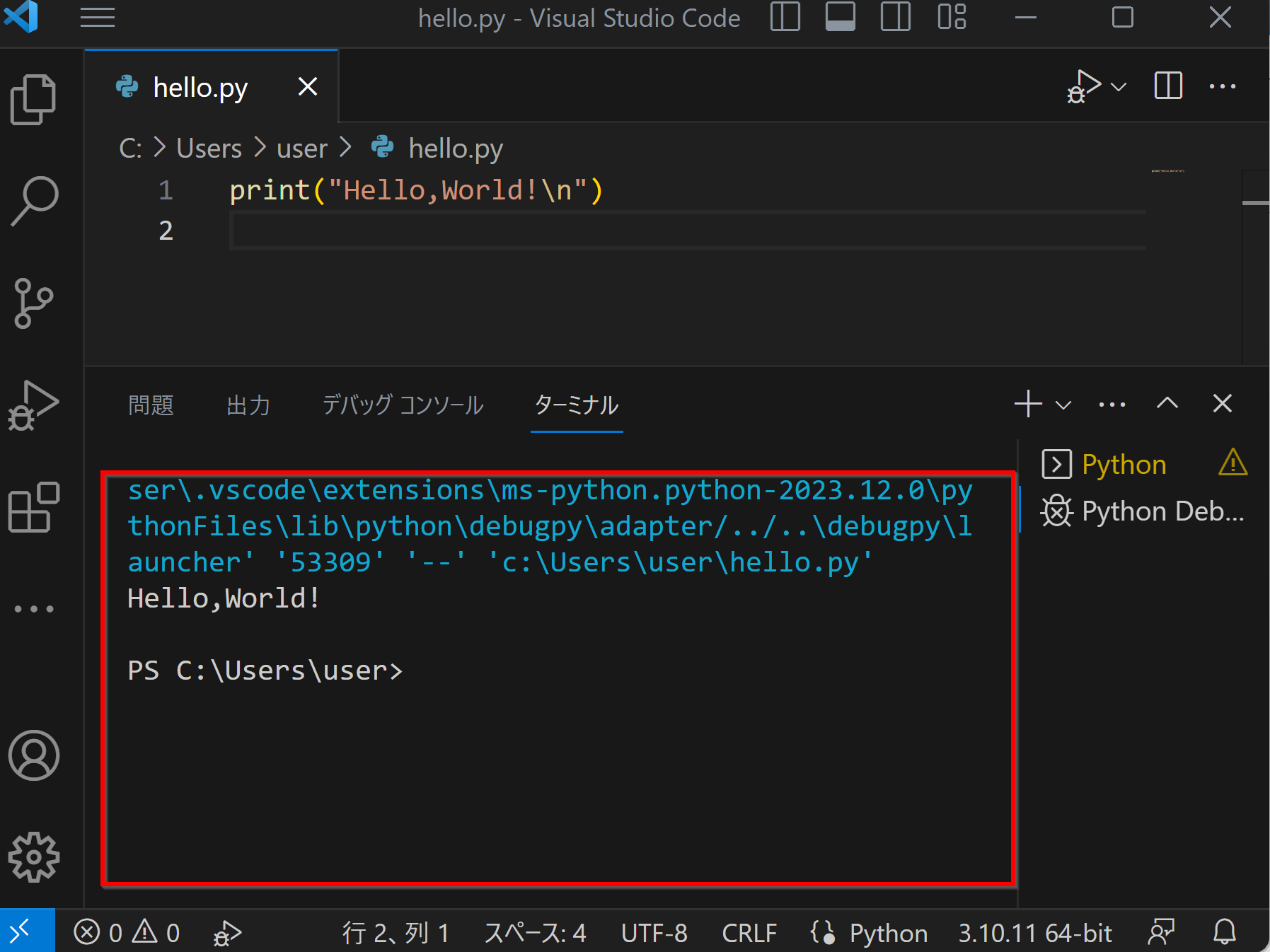
Task: Select interpreter 3.10.11 64-bit
Action: 1035,934
